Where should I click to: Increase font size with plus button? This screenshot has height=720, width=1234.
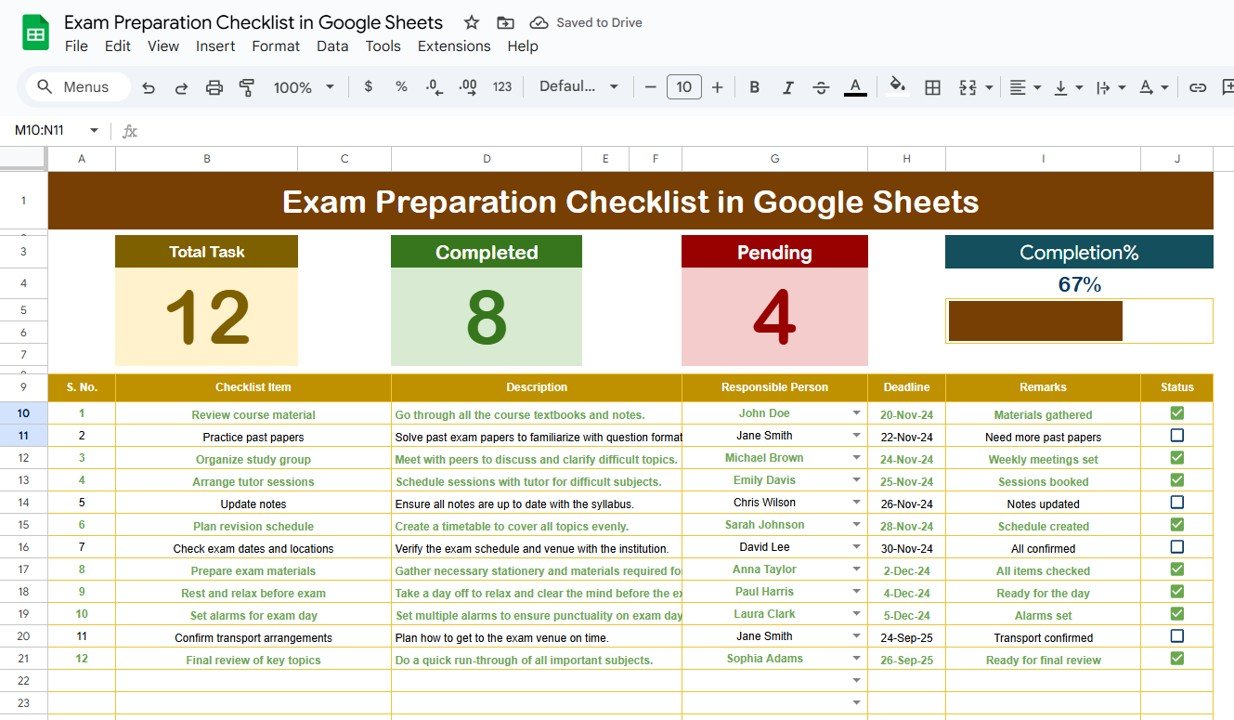tap(717, 87)
